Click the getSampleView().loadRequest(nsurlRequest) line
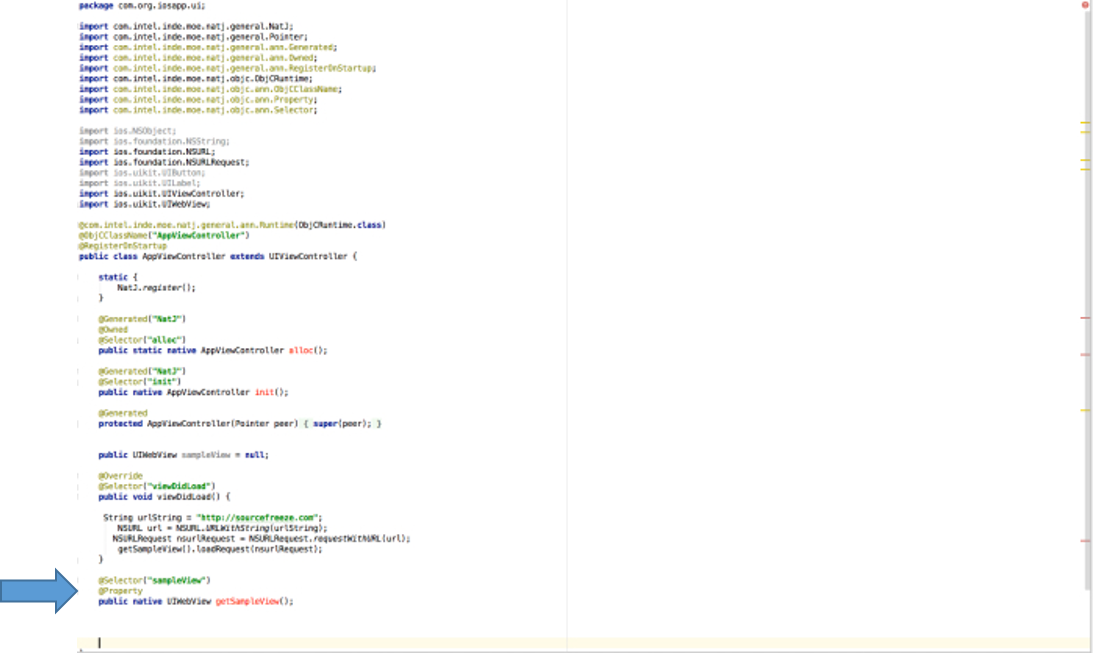This screenshot has width=1093, height=653. tap(220, 549)
